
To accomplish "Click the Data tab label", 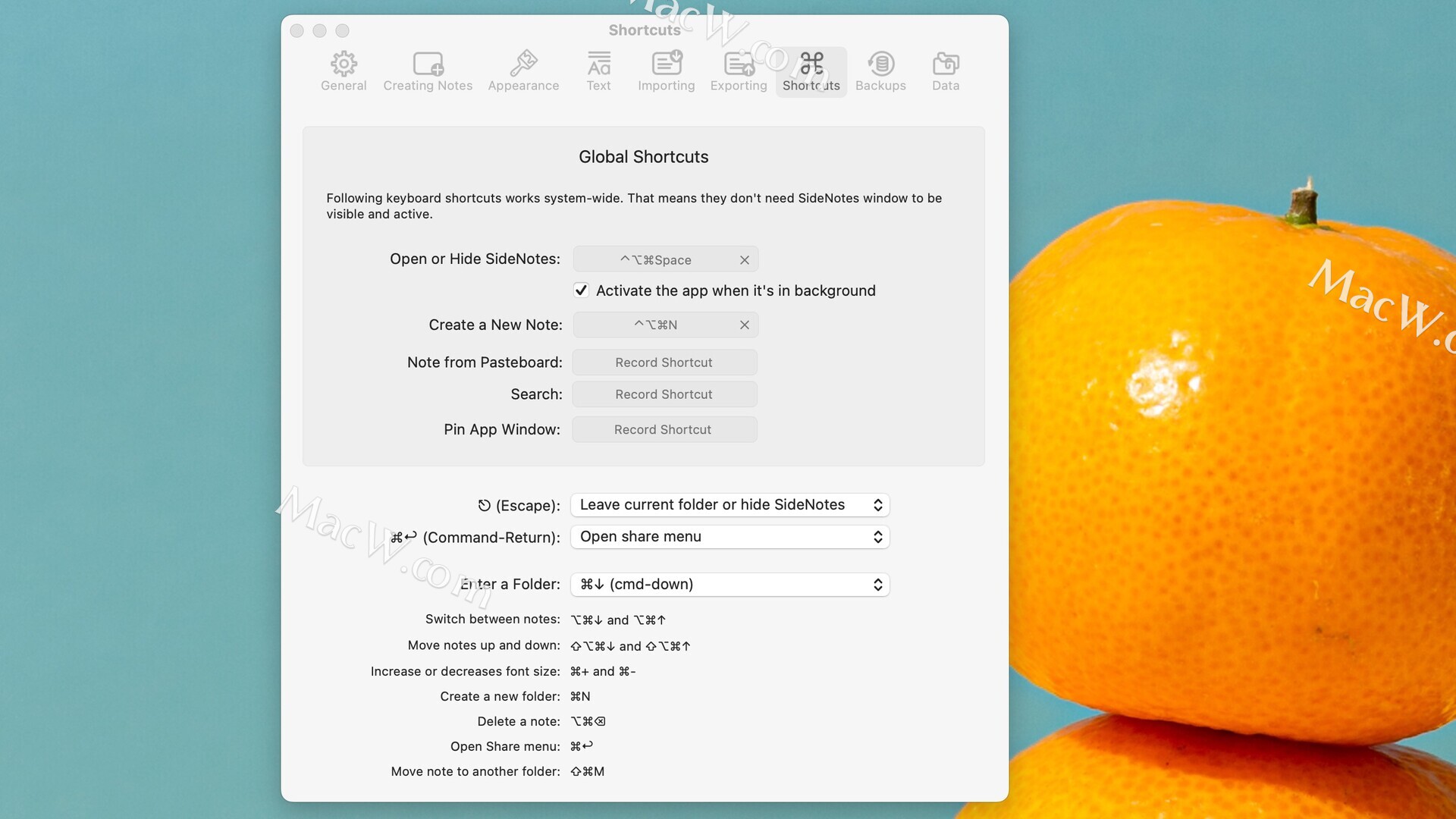I will (946, 86).
